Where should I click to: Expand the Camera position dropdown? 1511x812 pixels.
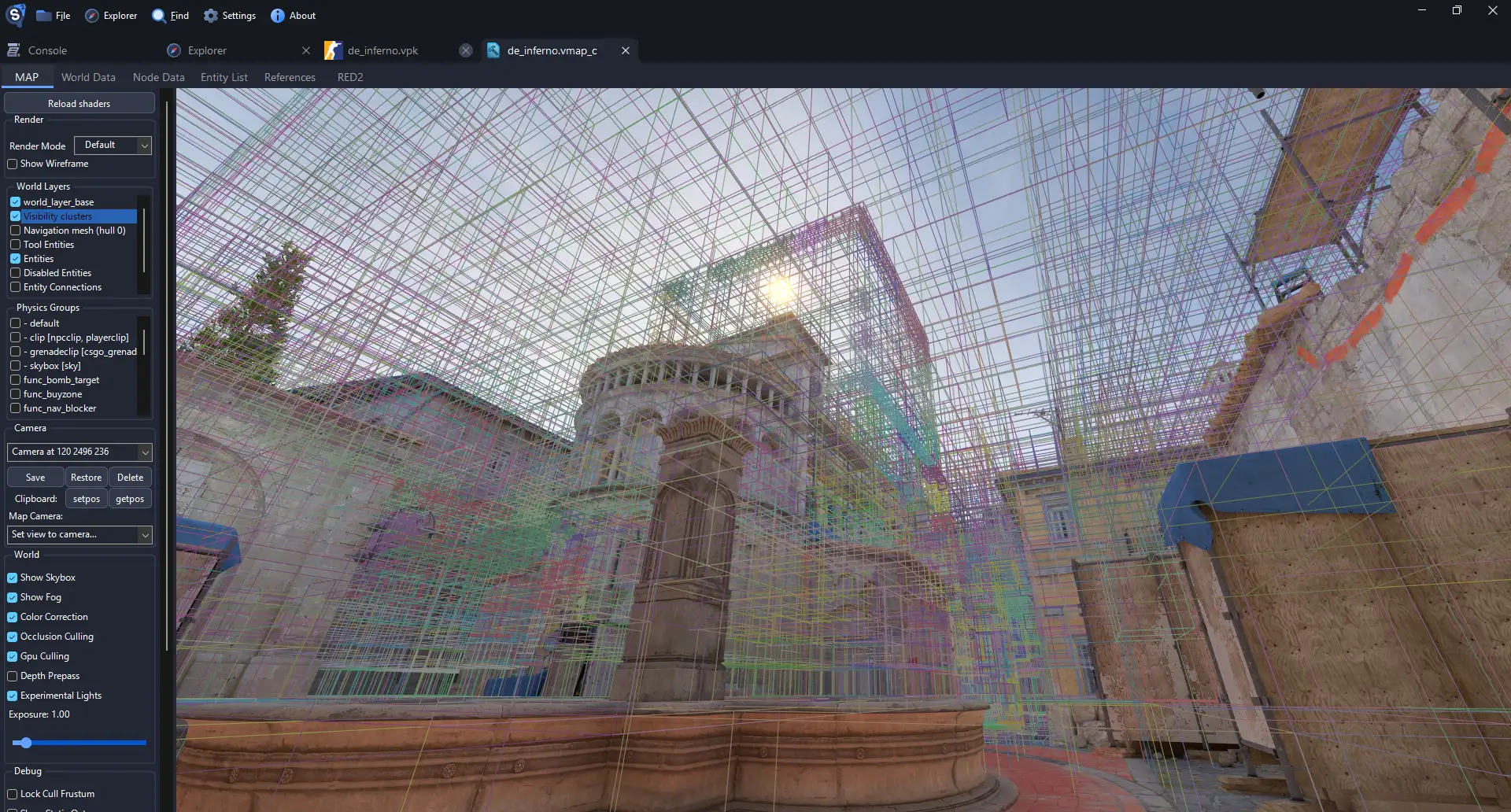[x=79, y=452]
